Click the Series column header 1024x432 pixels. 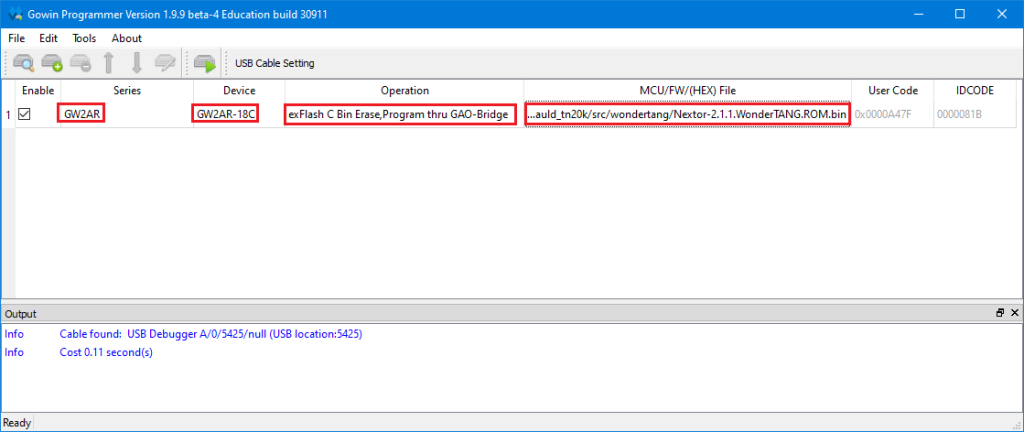click(x=127, y=91)
